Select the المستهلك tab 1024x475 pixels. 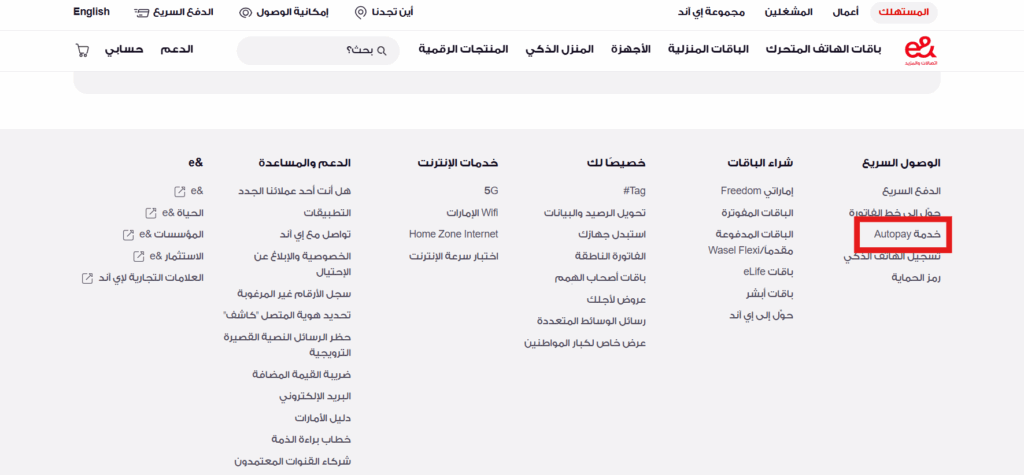point(903,12)
